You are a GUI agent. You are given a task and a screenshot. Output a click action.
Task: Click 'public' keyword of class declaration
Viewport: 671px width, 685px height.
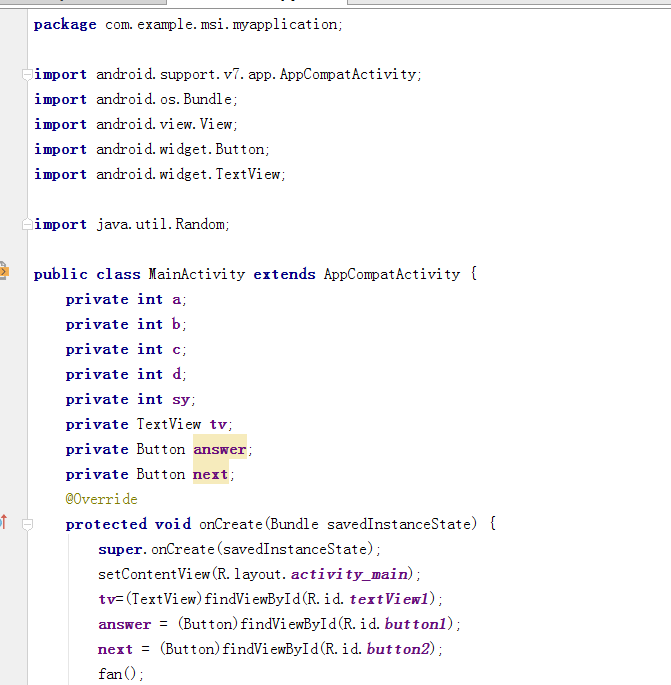coord(61,274)
